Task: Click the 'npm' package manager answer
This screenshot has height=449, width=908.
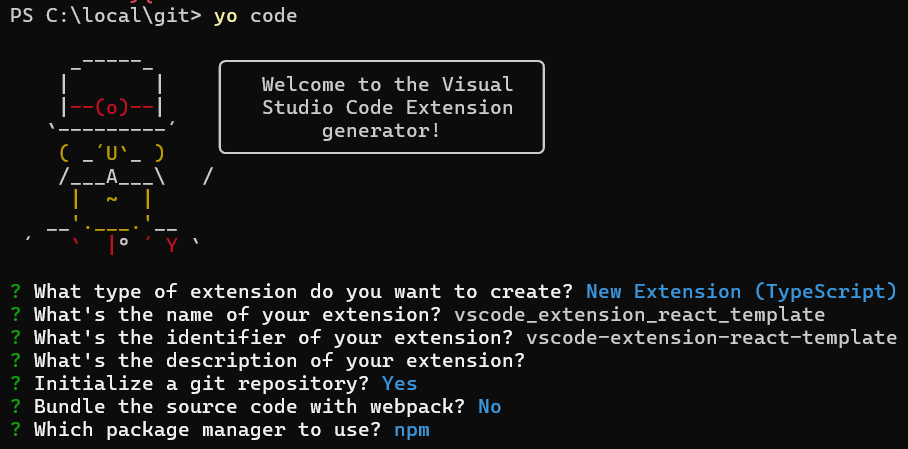Action: point(412,430)
